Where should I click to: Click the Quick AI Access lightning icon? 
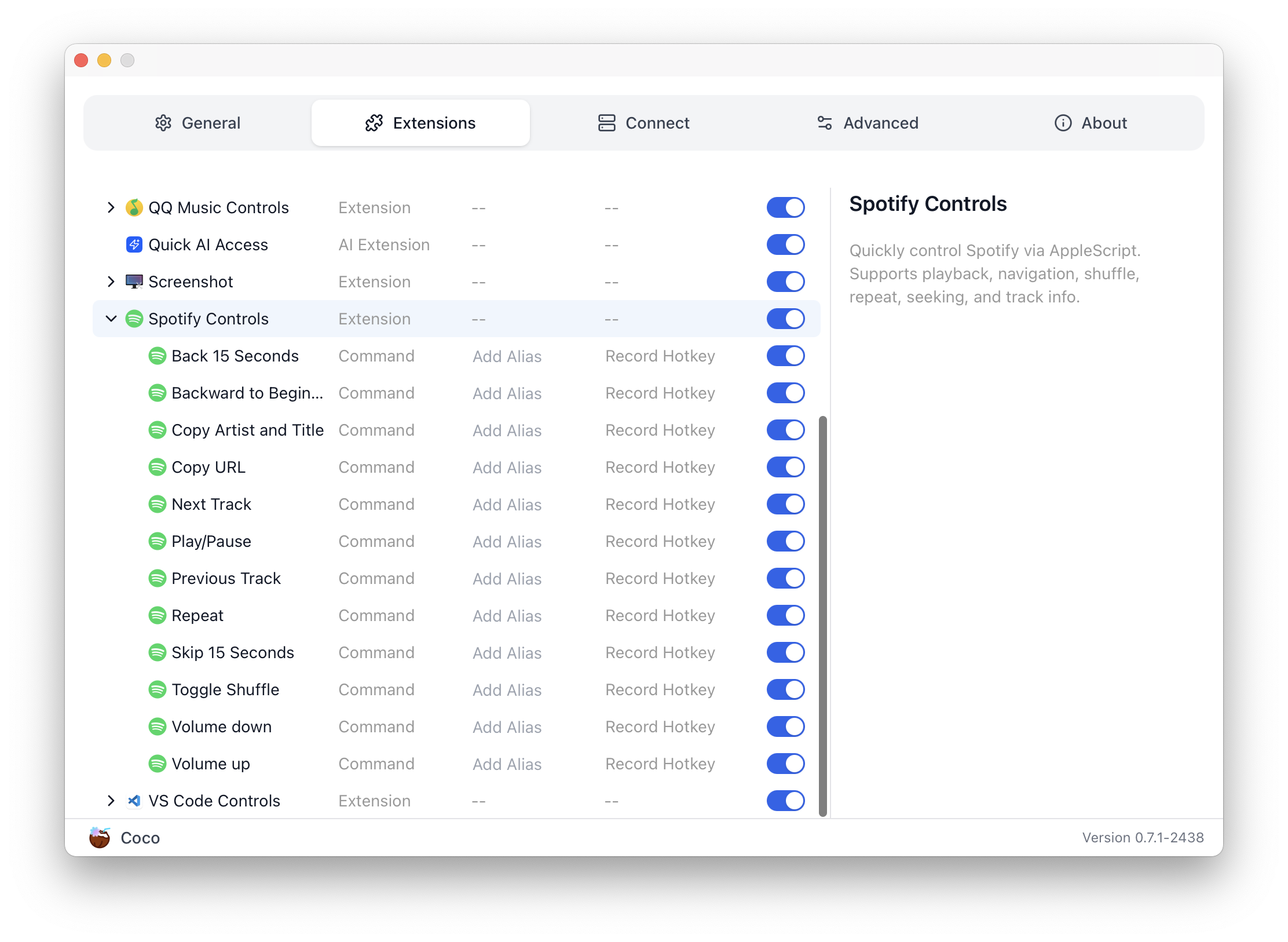tap(134, 244)
